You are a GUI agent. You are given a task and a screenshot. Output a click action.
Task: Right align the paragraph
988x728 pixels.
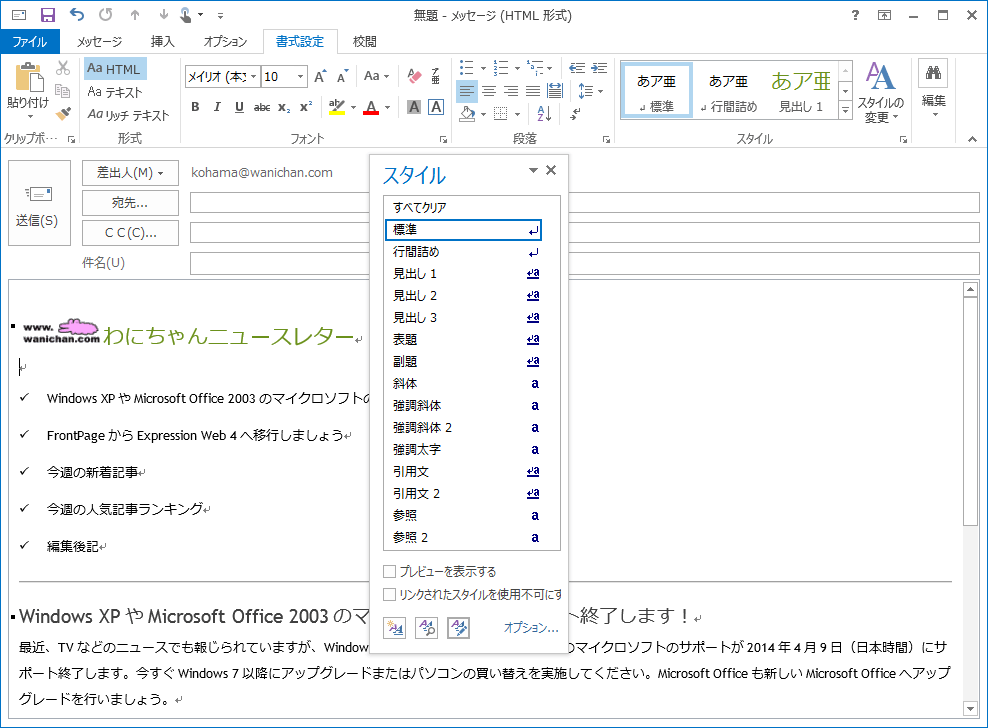tap(511, 91)
